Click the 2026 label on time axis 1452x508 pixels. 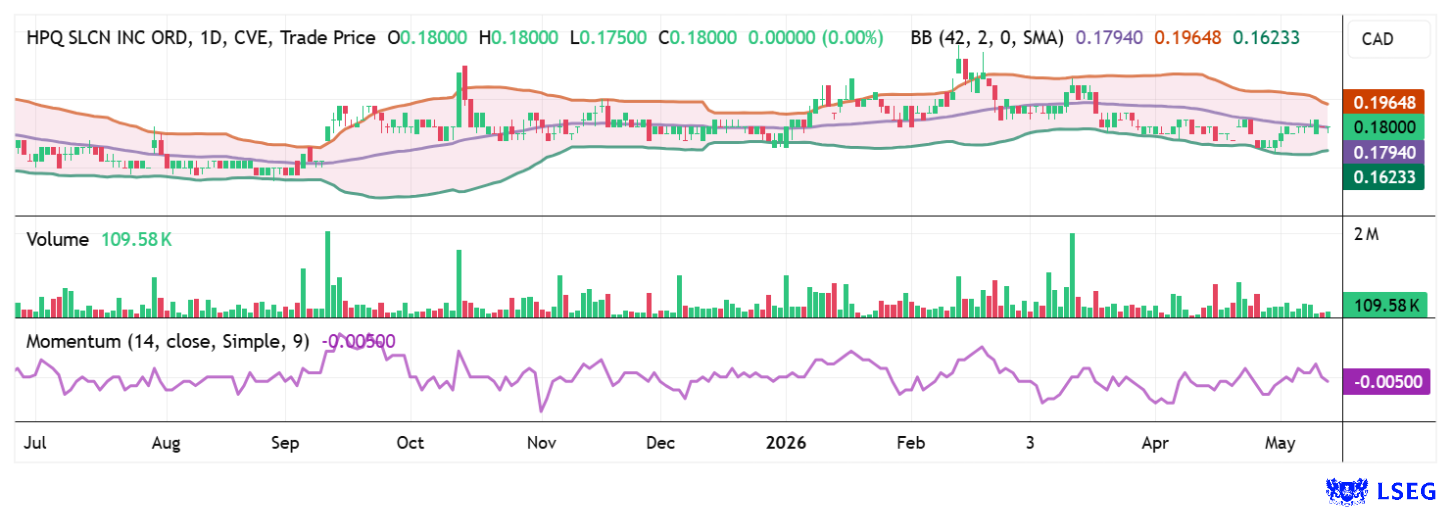tap(785, 442)
